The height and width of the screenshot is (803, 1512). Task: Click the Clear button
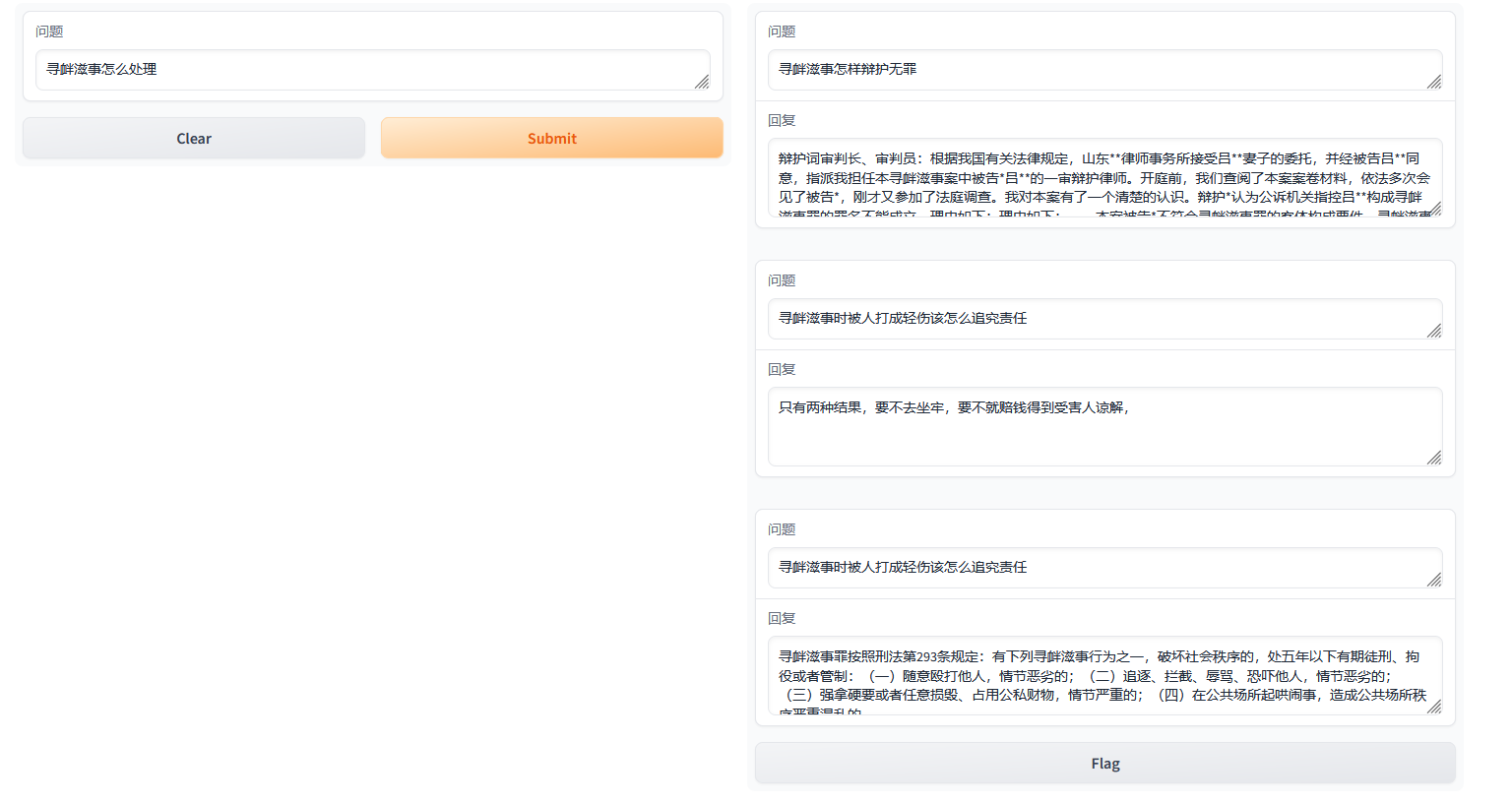(x=194, y=138)
